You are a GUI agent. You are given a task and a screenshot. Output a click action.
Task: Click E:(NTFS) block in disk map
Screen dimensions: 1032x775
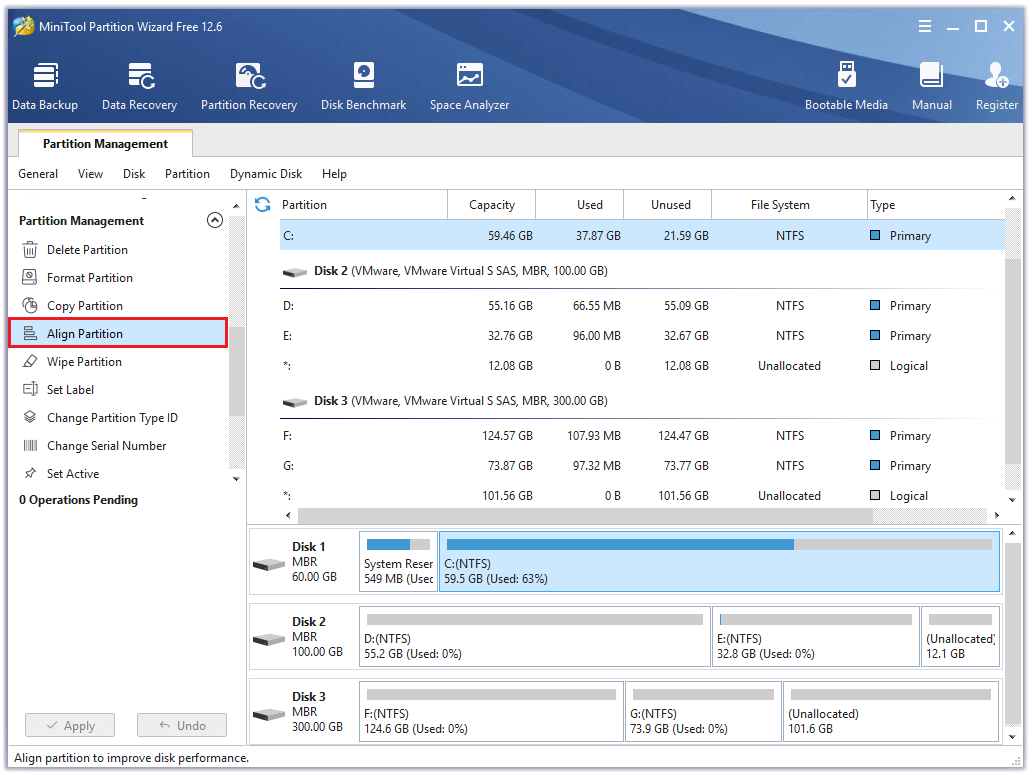(815, 637)
